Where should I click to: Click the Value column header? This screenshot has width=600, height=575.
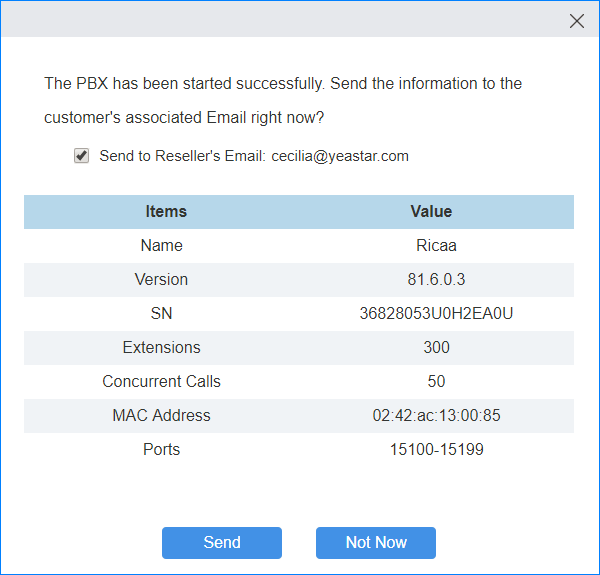tap(431, 212)
